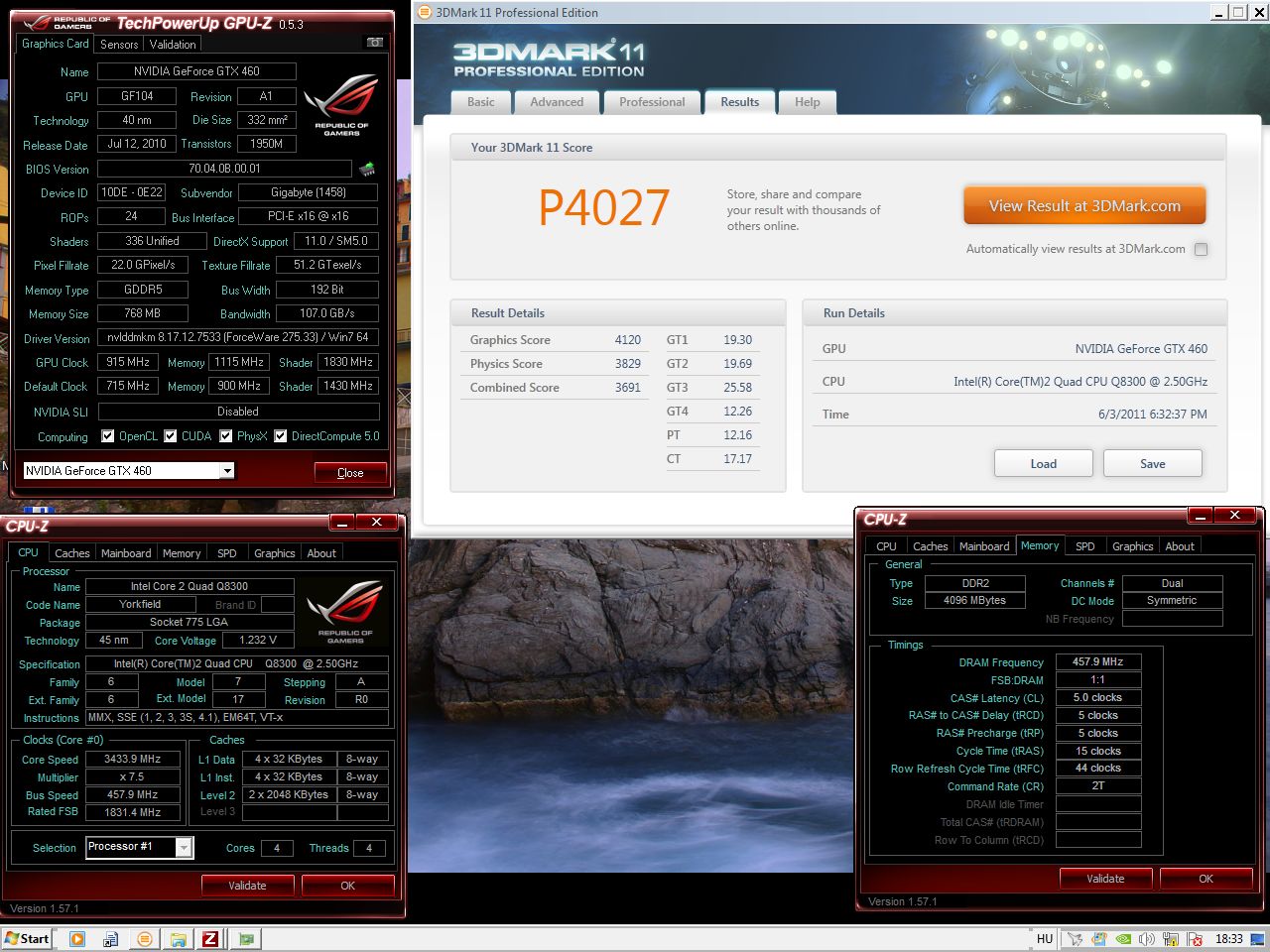Open the Professional tab in 3DMark 11

[x=652, y=102]
